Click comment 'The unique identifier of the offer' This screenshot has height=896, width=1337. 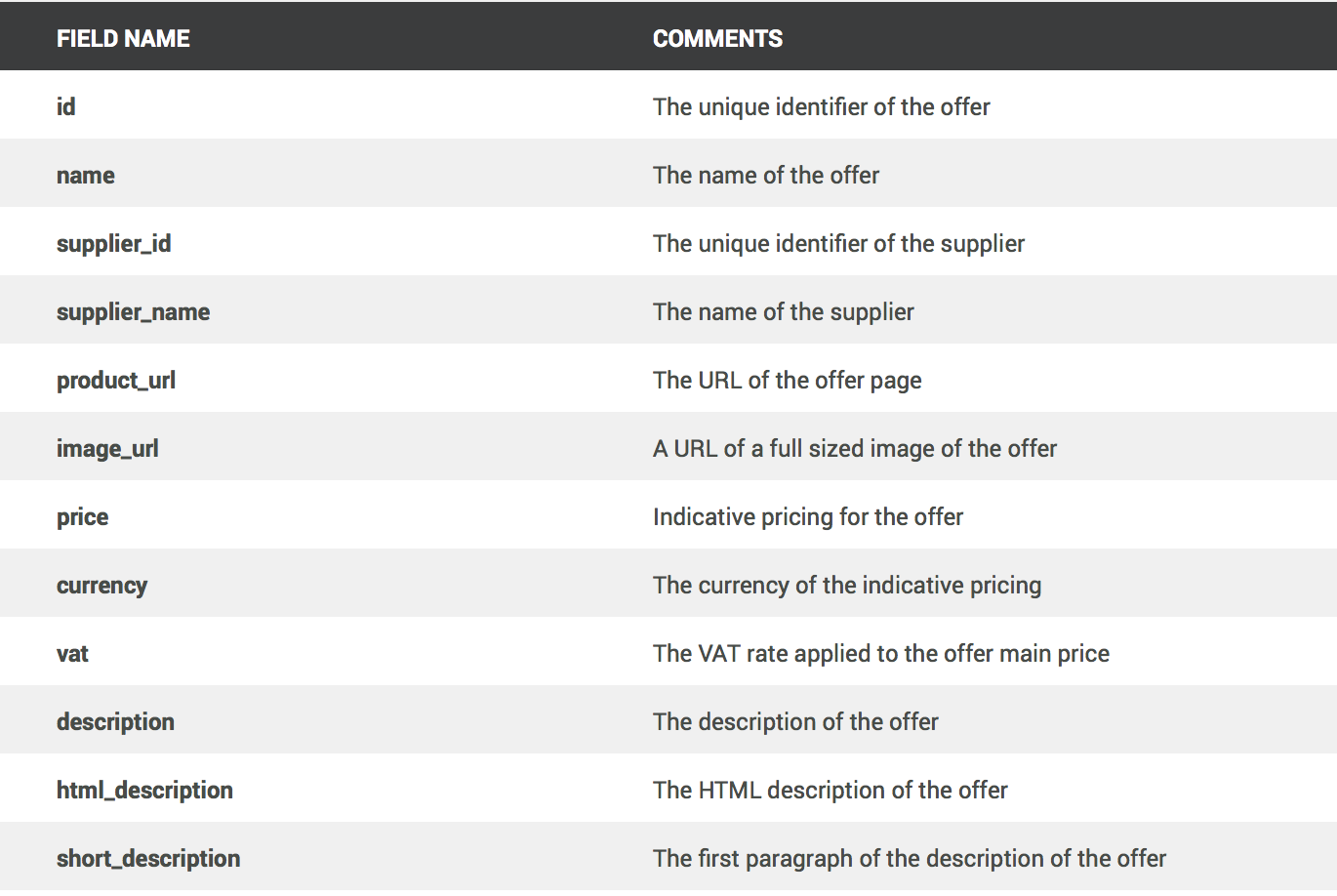pyautogui.click(x=822, y=106)
